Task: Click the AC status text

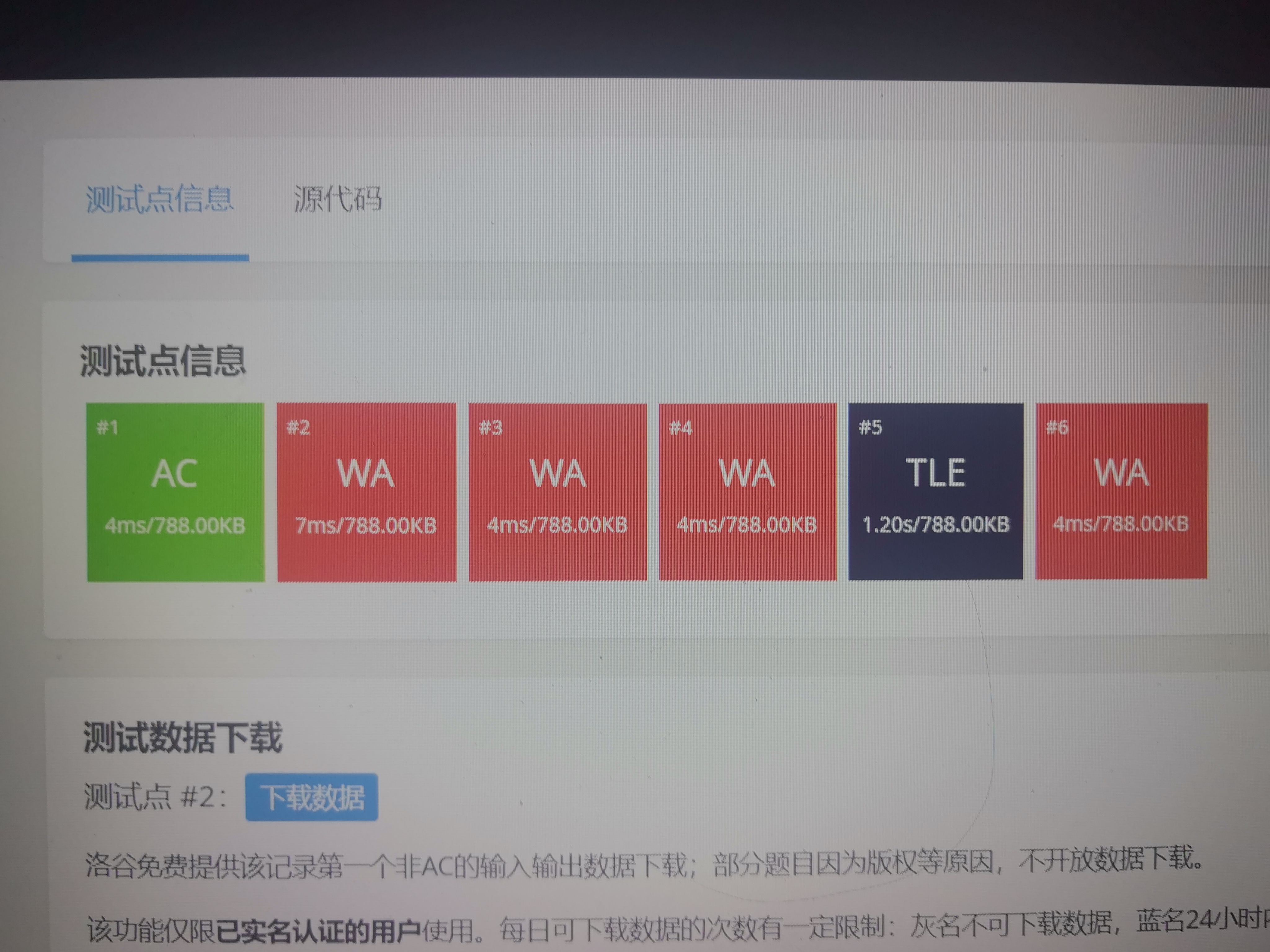Action: point(175,474)
